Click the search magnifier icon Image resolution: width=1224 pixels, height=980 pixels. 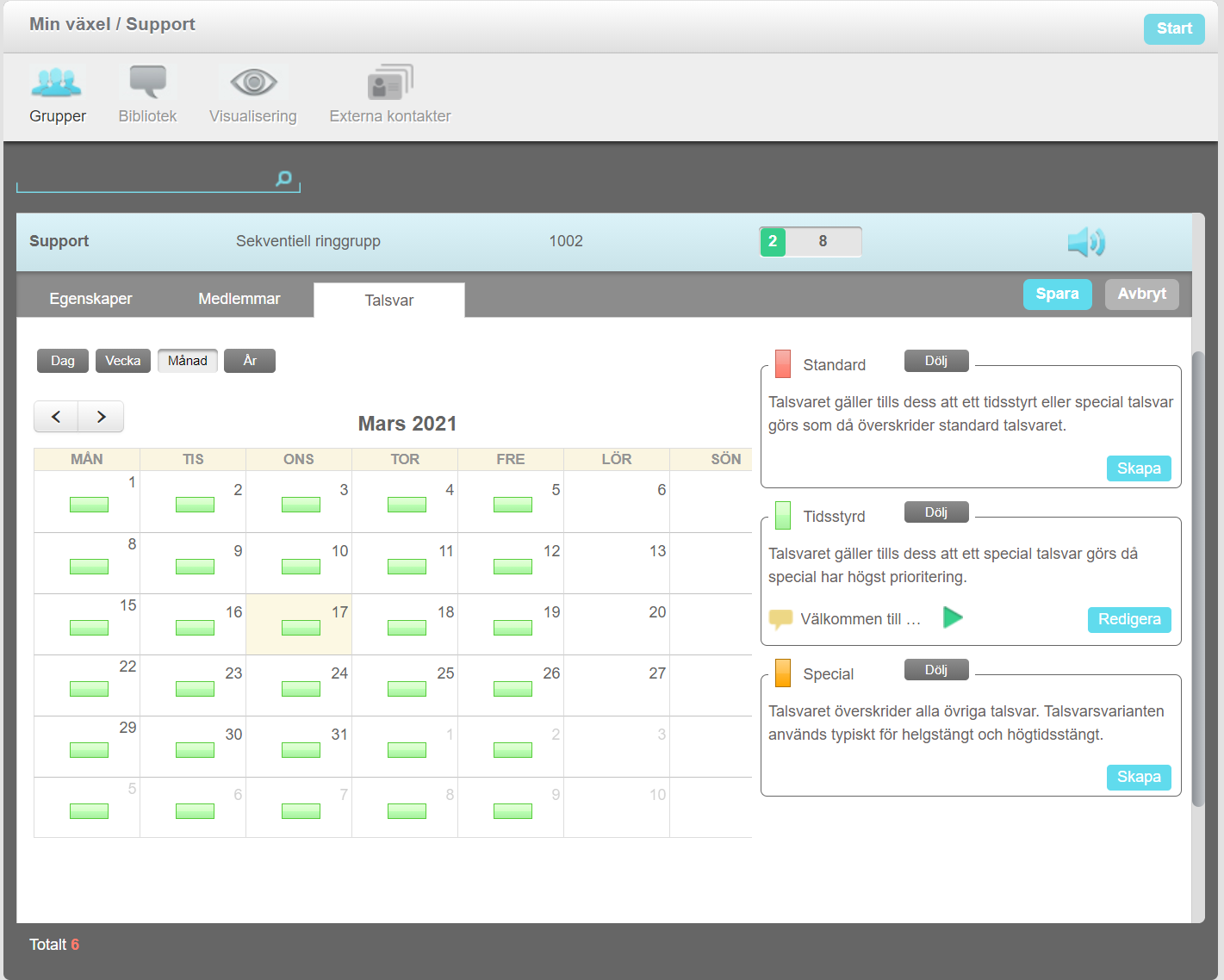coord(283,178)
